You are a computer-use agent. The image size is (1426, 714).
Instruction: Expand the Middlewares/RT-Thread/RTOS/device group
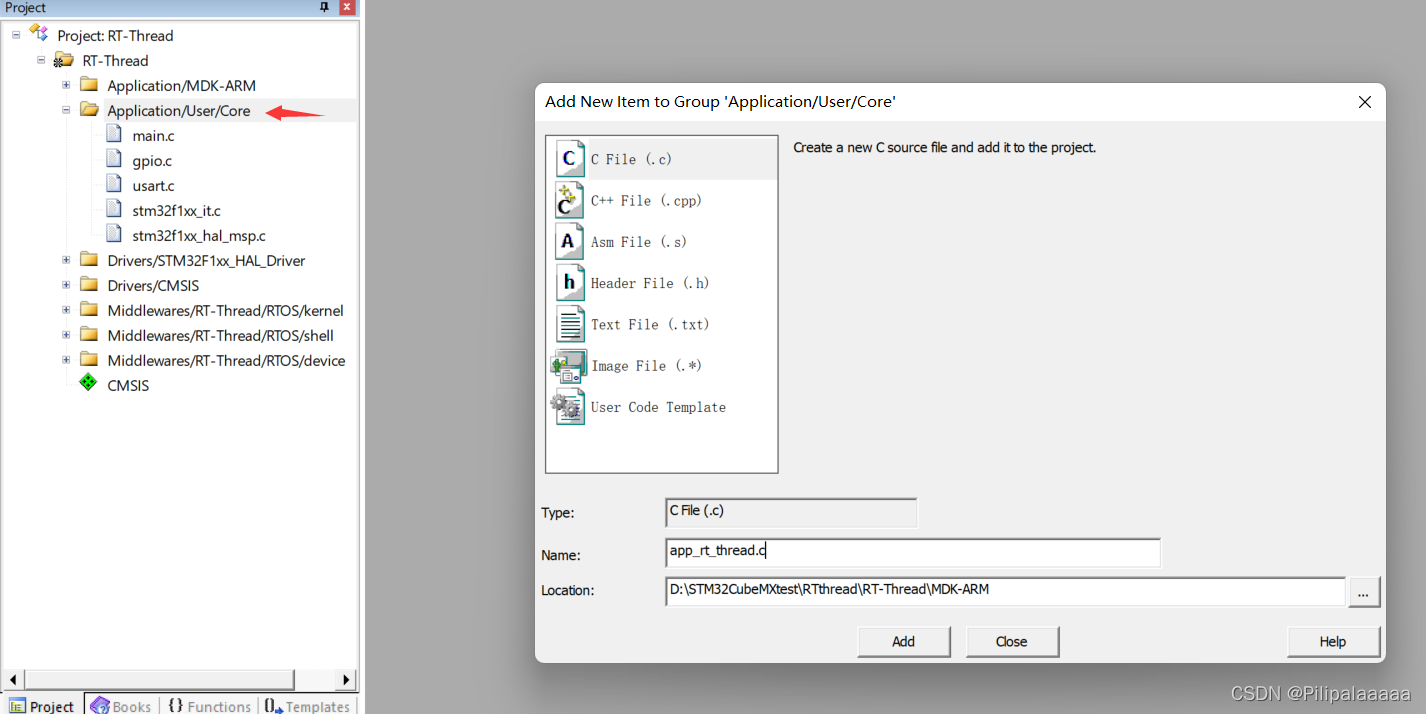[x=66, y=360]
